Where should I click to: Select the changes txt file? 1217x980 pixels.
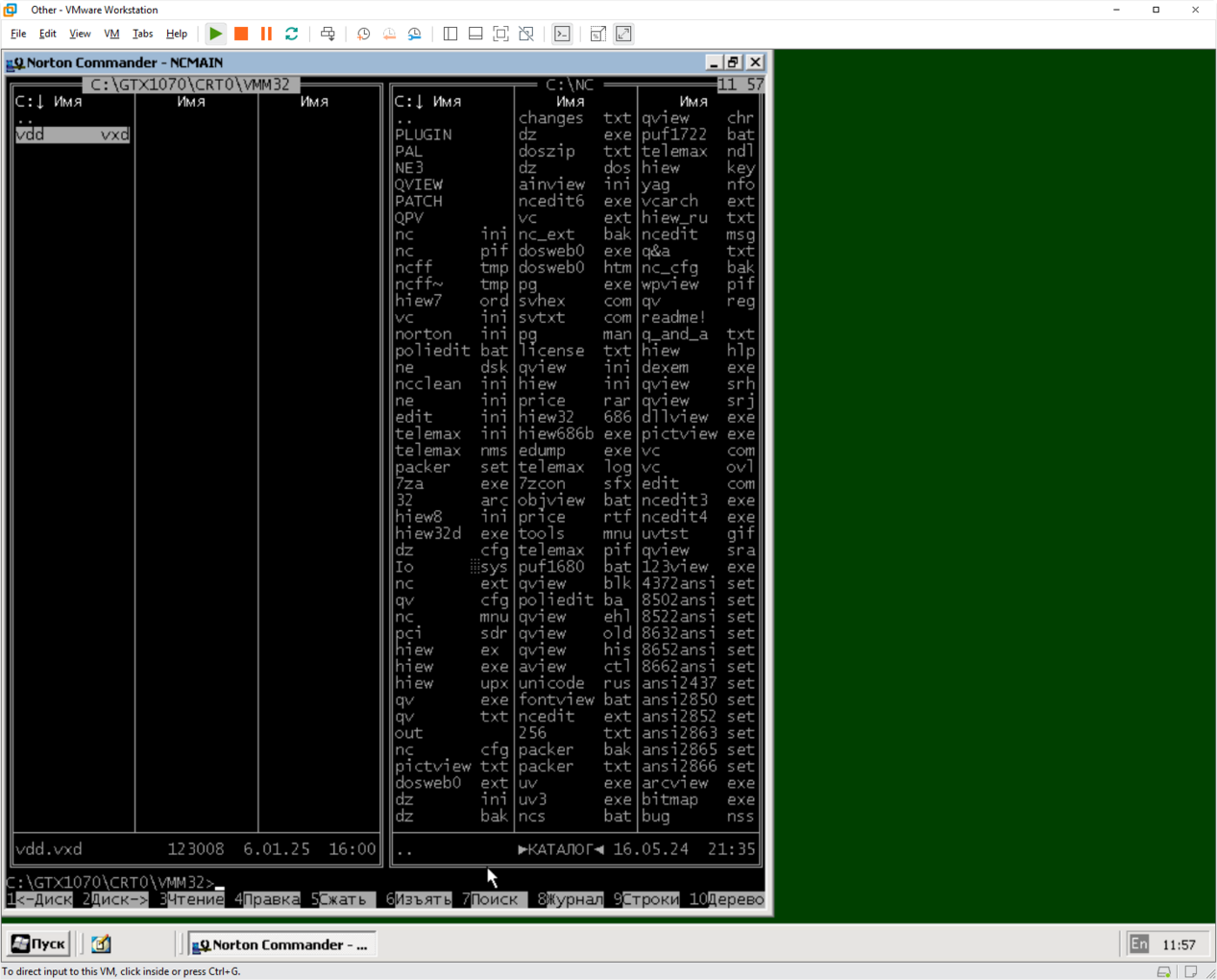pyautogui.click(x=575, y=118)
